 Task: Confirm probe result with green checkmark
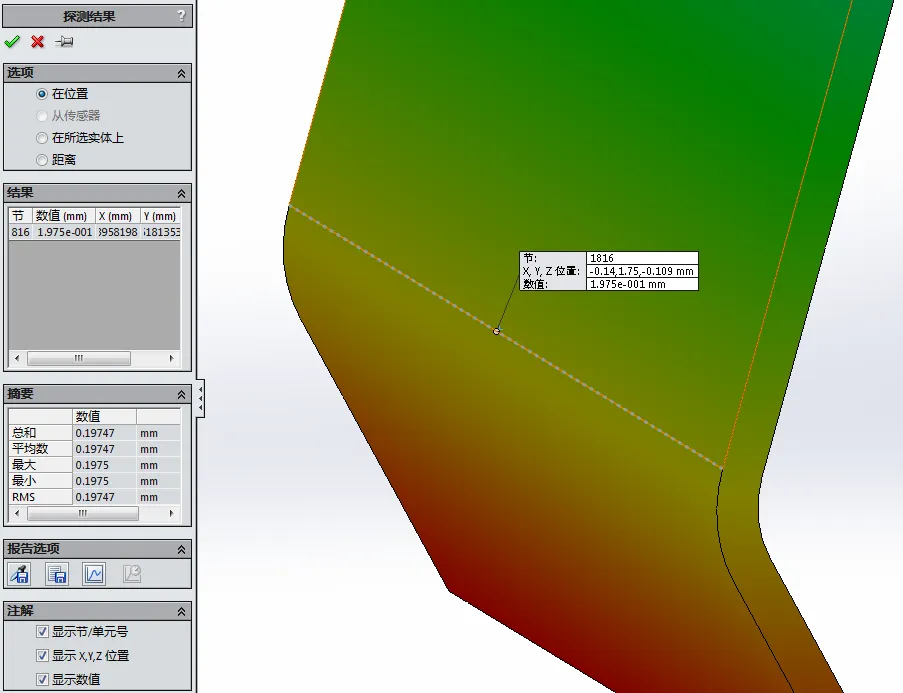point(12,41)
